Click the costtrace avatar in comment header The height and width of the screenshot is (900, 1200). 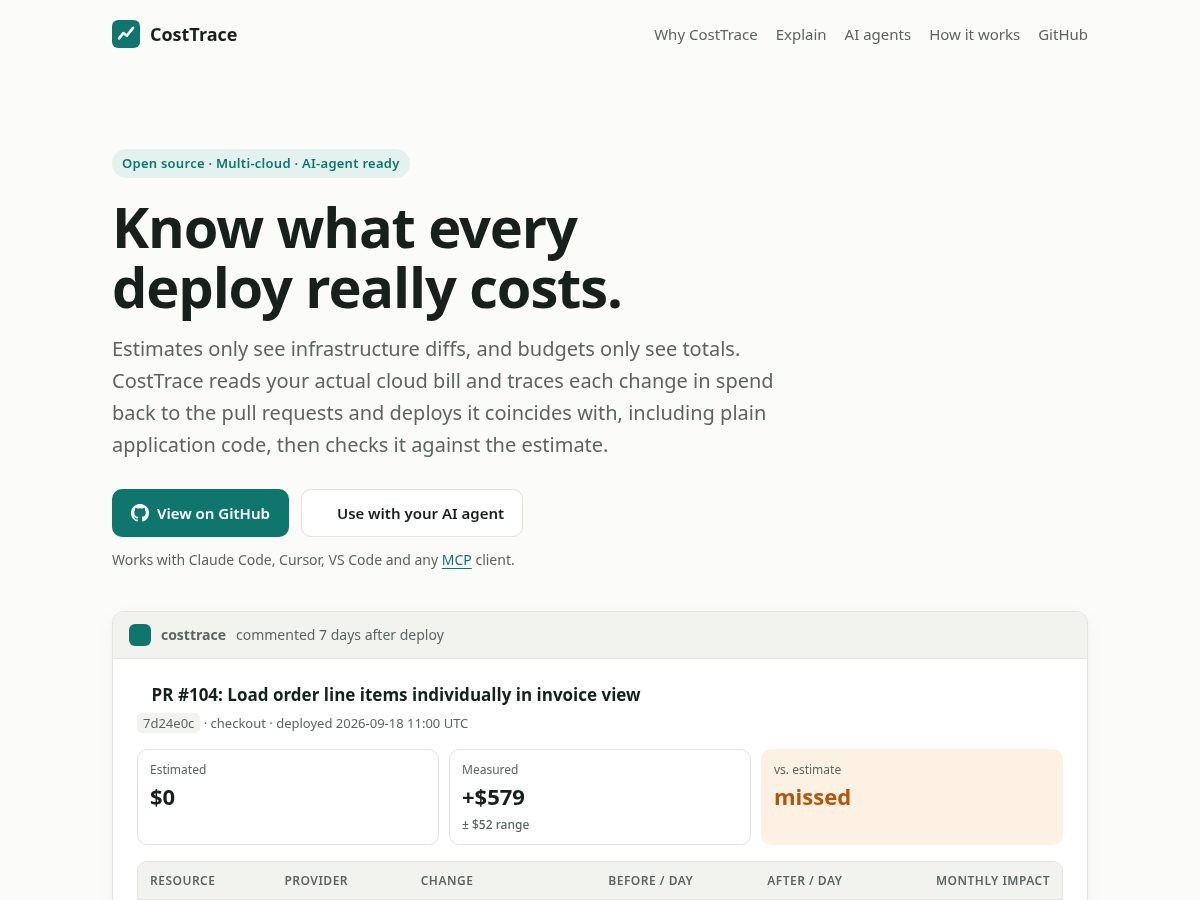click(140, 635)
